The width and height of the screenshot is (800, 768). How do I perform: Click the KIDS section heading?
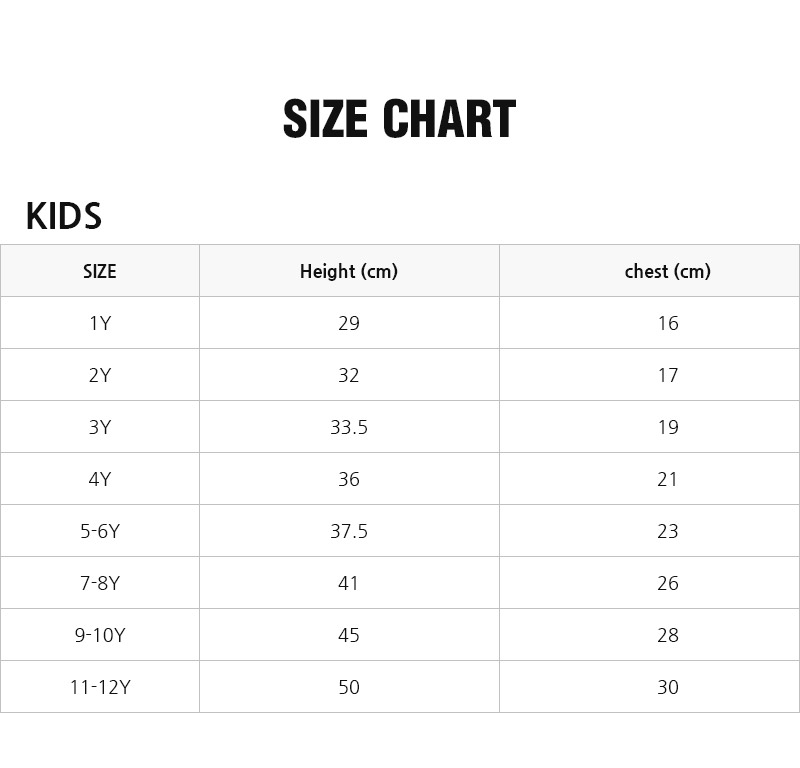click(x=63, y=216)
